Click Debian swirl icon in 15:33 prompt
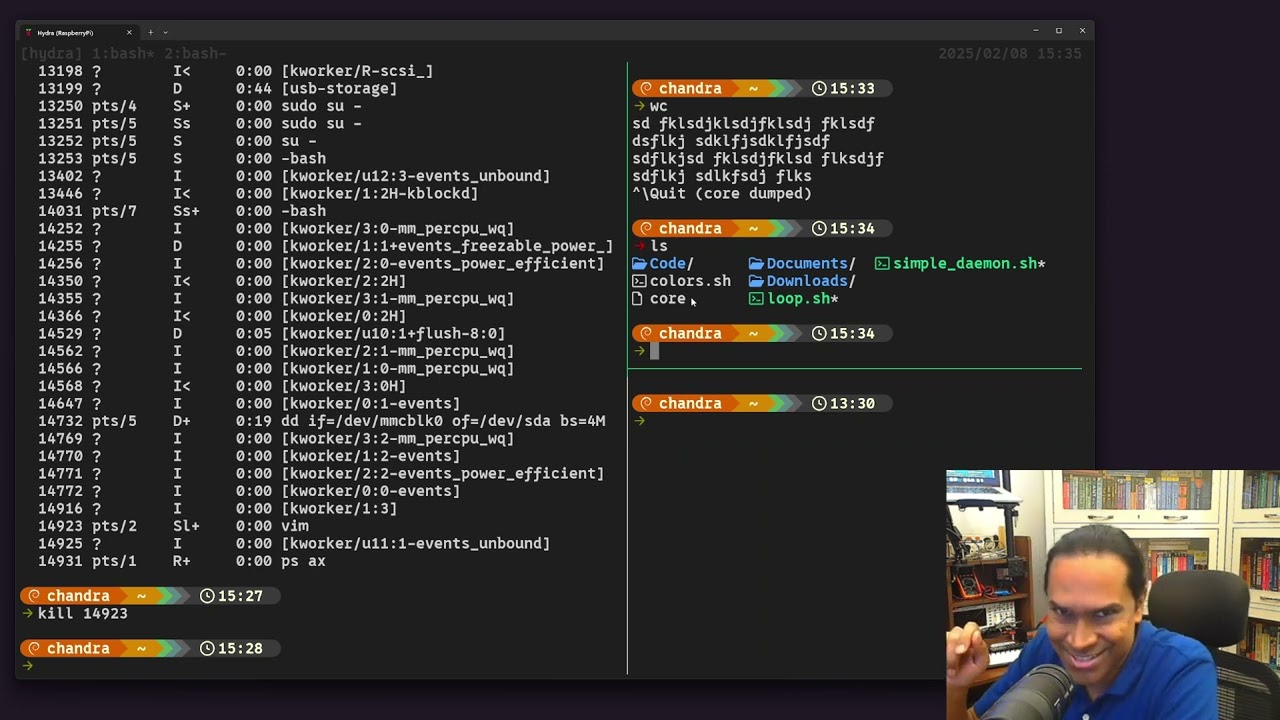 pos(647,88)
